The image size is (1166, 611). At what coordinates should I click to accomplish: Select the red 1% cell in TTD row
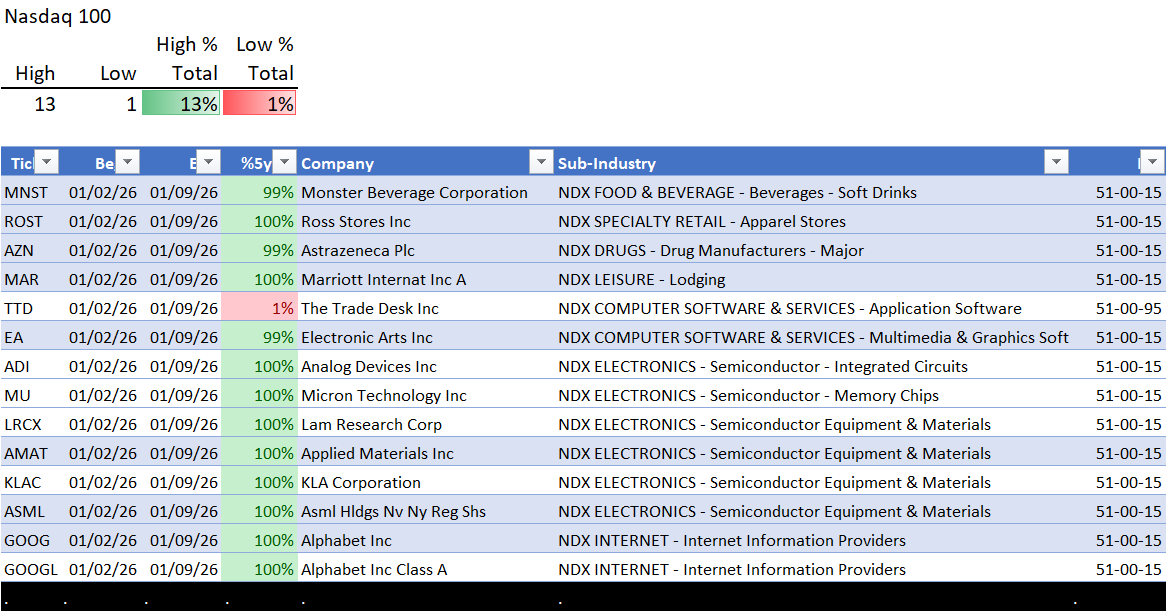(x=260, y=308)
